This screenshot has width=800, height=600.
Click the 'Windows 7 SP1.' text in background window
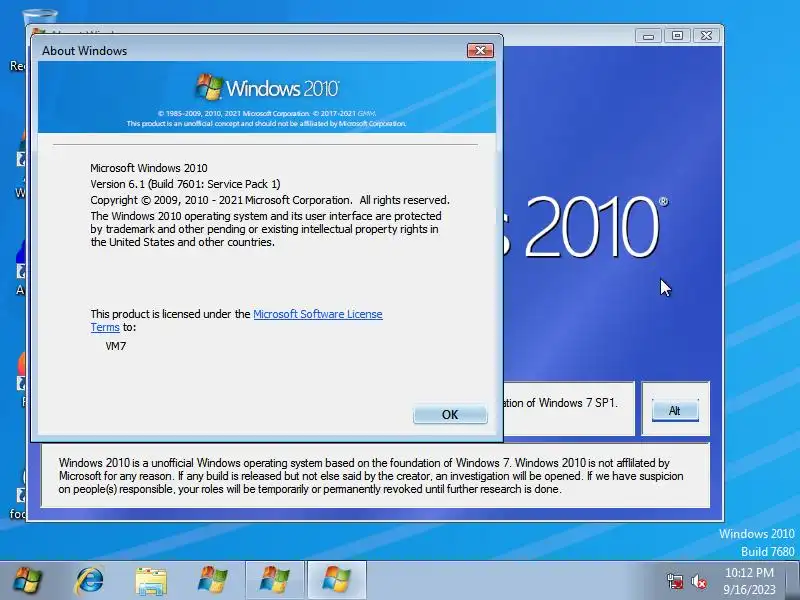[578, 403]
